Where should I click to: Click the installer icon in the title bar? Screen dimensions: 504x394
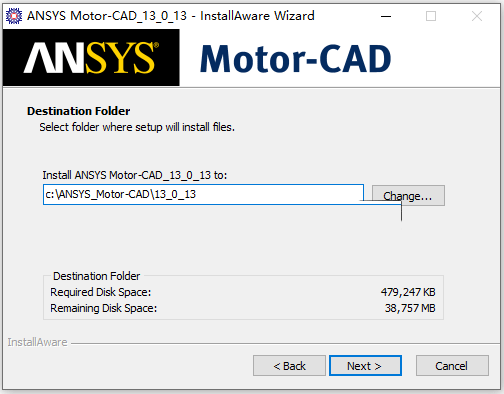pos(14,16)
